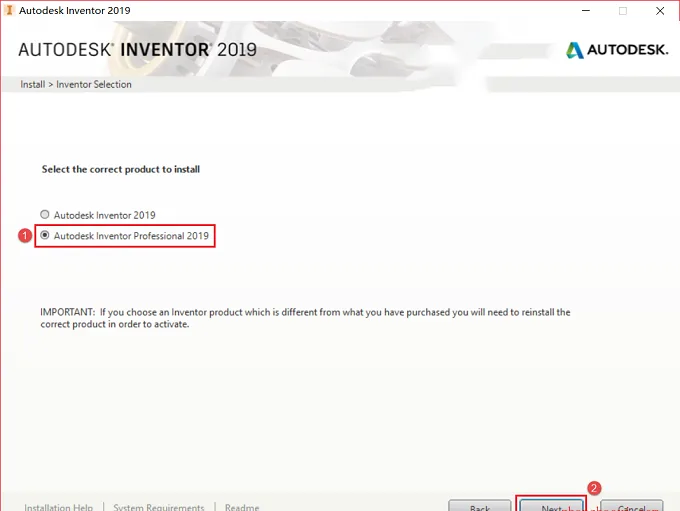Open the Readme link
The image size is (680, 511).
242,507
